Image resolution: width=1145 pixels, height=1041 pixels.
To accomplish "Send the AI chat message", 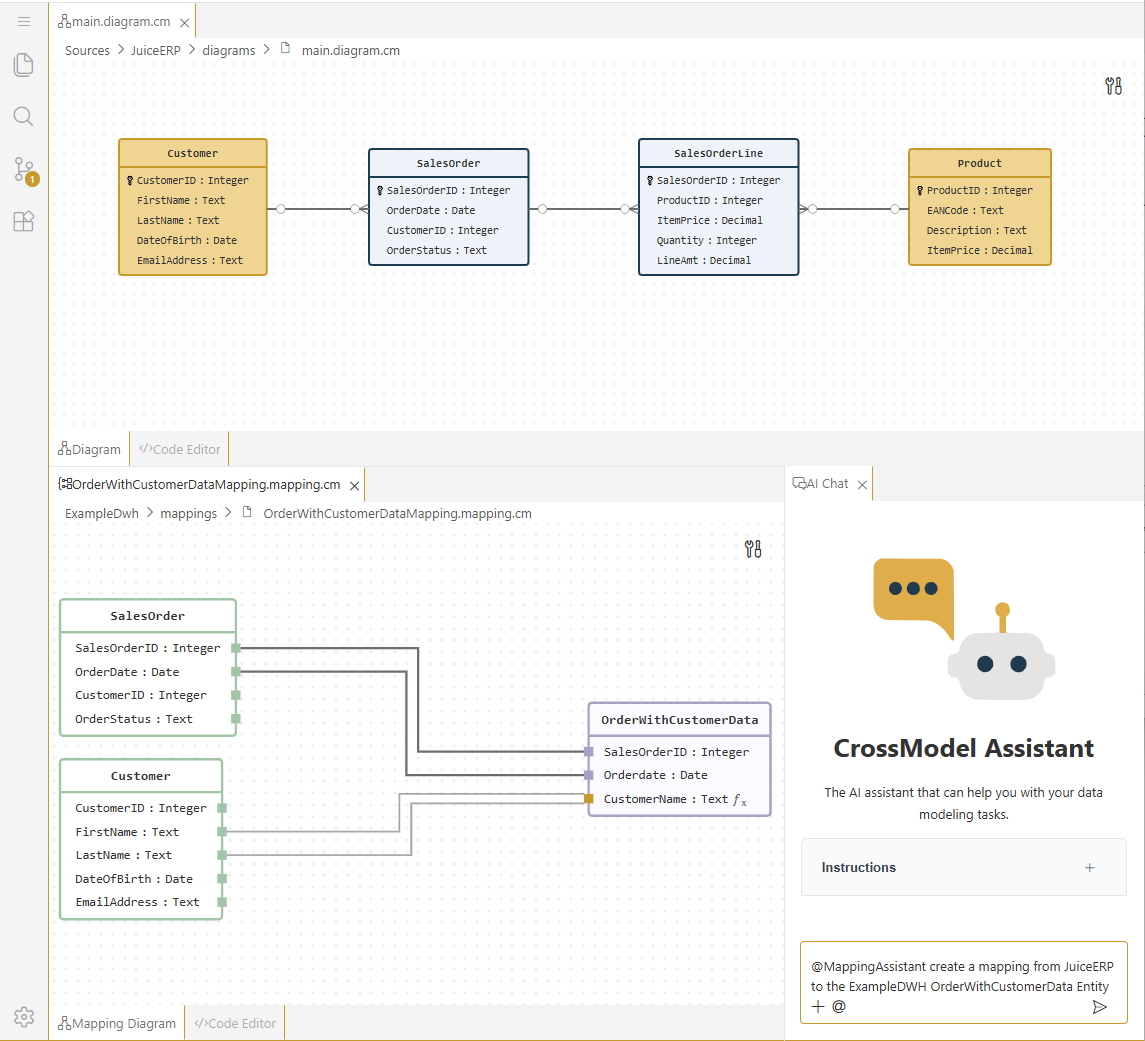I will coord(1100,1007).
